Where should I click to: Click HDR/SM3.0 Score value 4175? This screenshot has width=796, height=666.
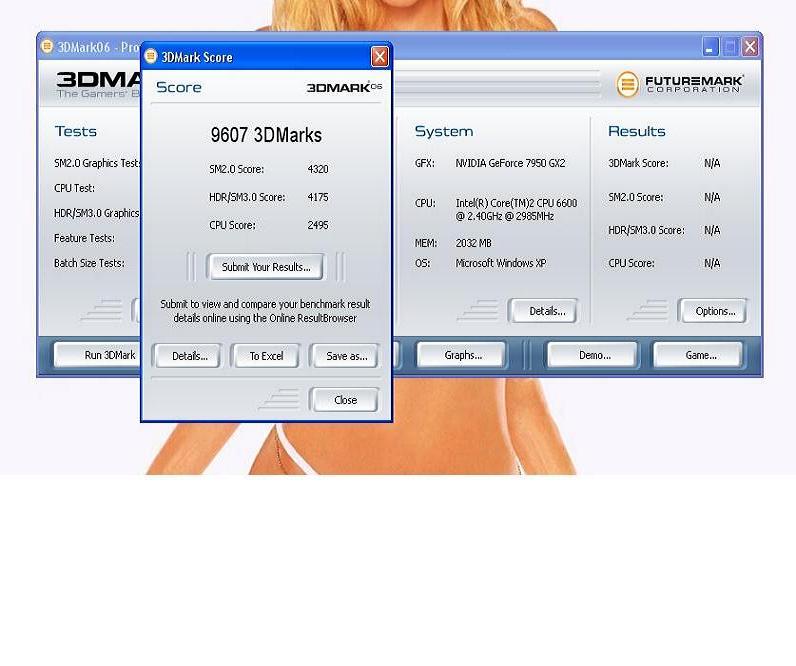[318, 197]
